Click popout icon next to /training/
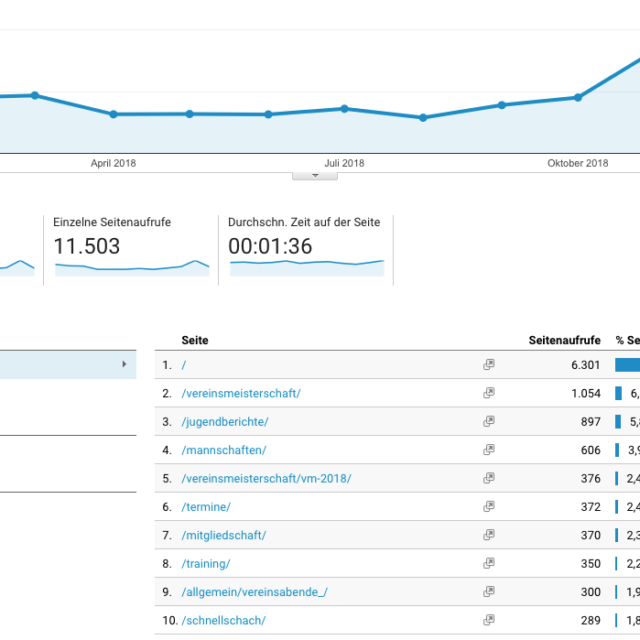 coord(488,564)
